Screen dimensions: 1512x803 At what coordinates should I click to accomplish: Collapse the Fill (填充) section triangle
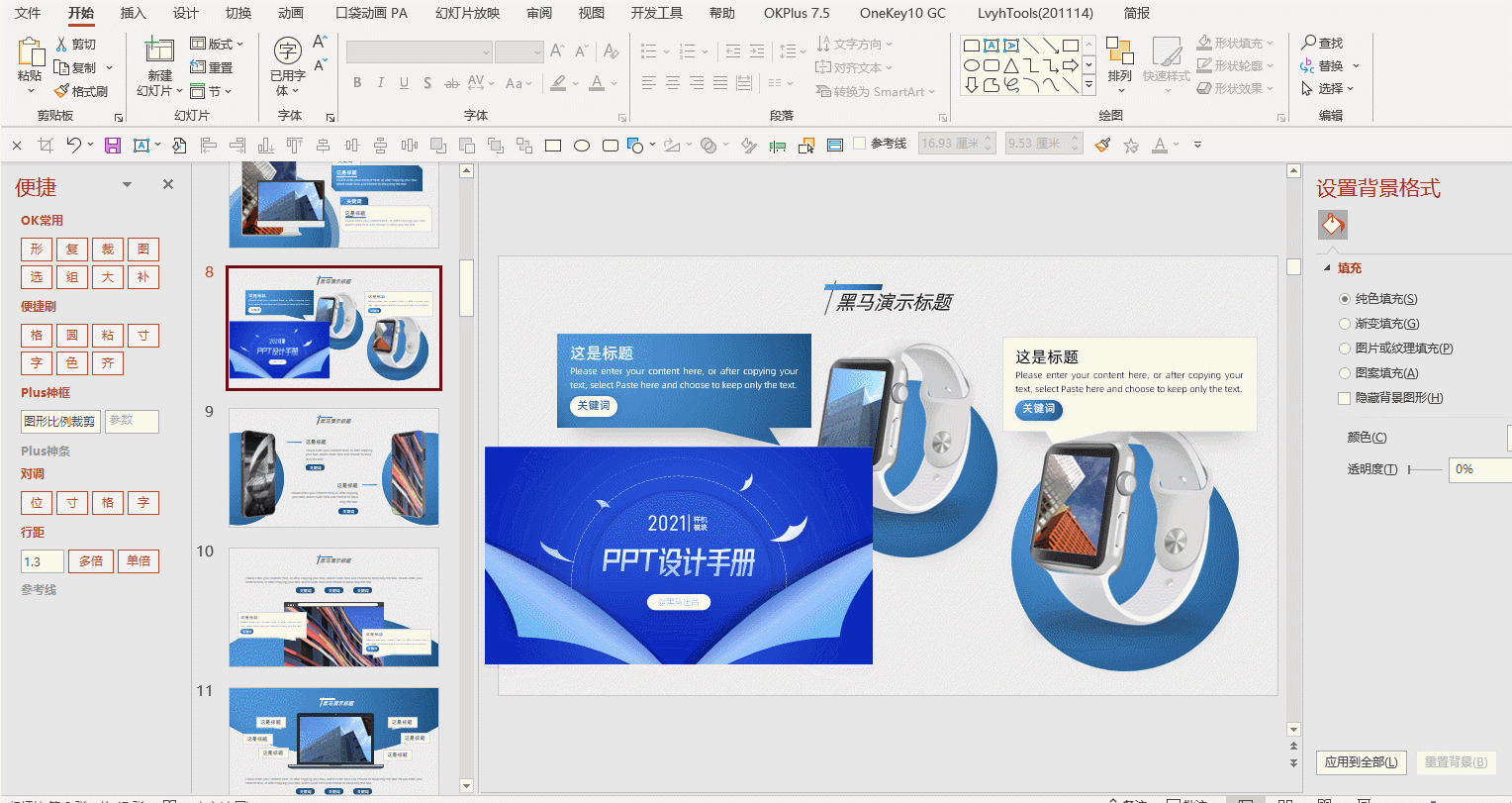tap(1327, 268)
